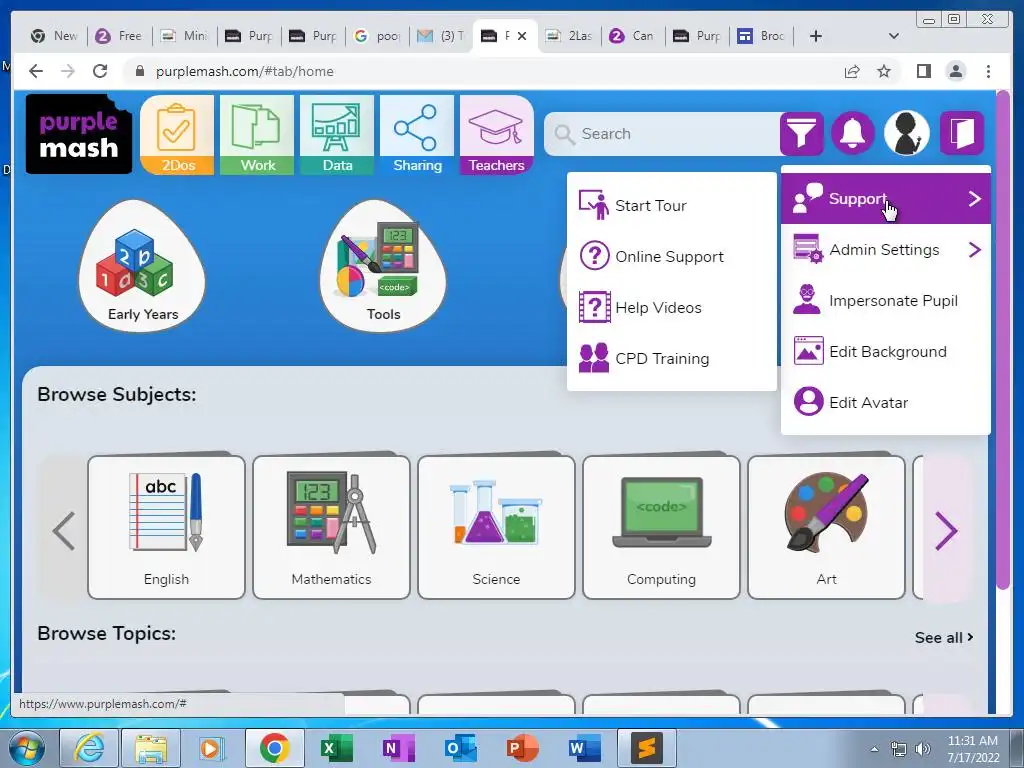Click See all topics link

pos(944,637)
